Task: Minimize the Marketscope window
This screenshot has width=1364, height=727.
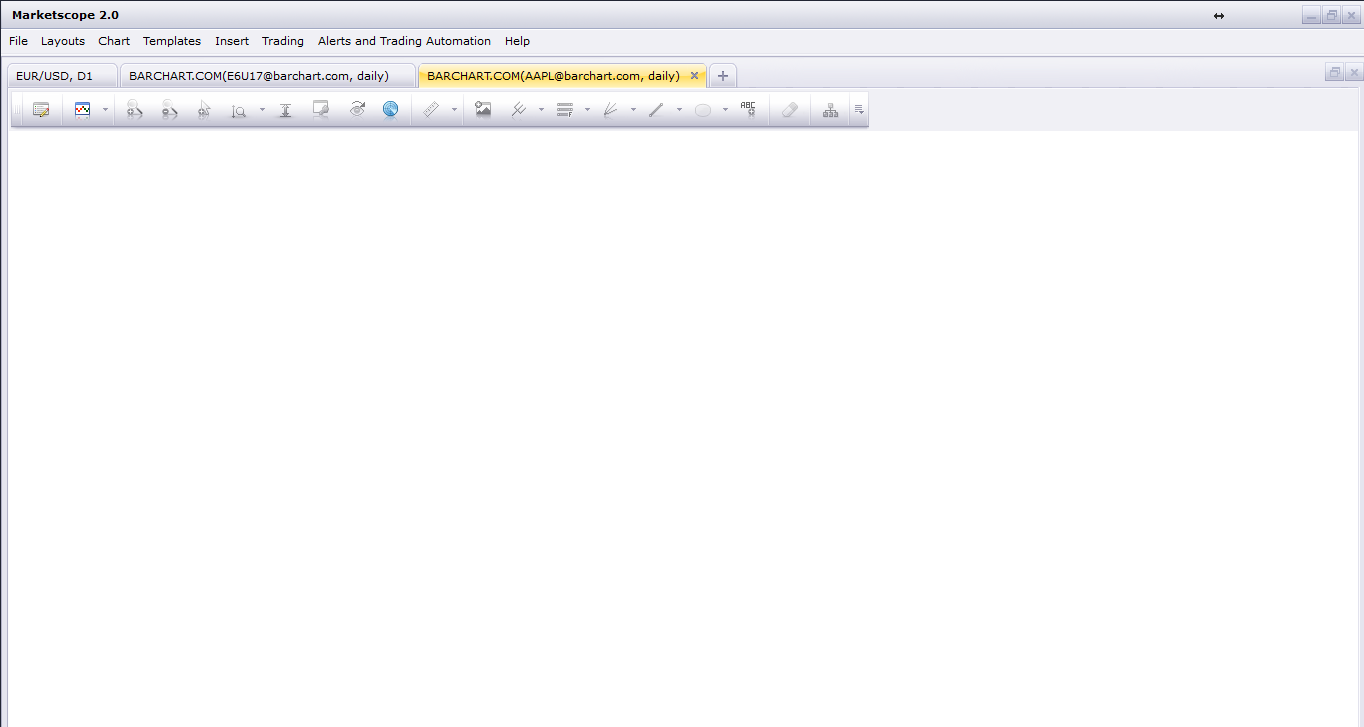Action: (x=1311, y=15)
